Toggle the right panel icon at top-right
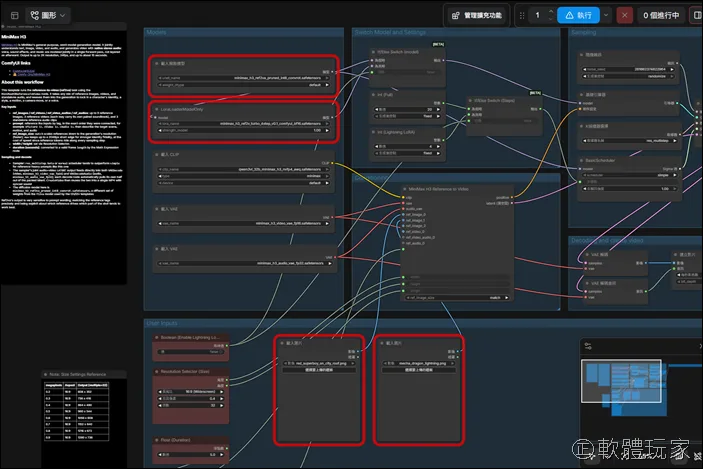 (x=697, y=15)
